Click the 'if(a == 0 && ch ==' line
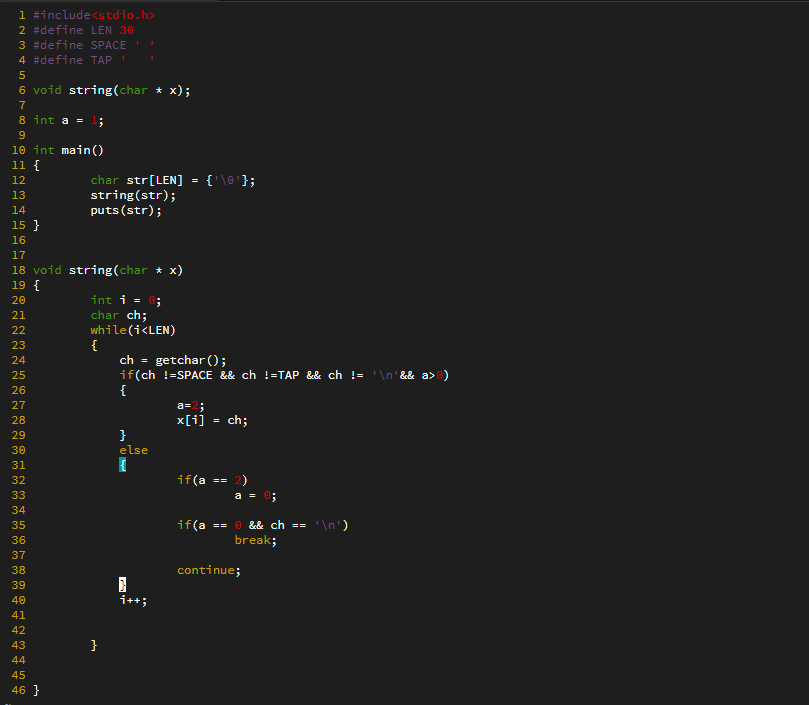Viewport: 809px width, 705px height. 263,525
